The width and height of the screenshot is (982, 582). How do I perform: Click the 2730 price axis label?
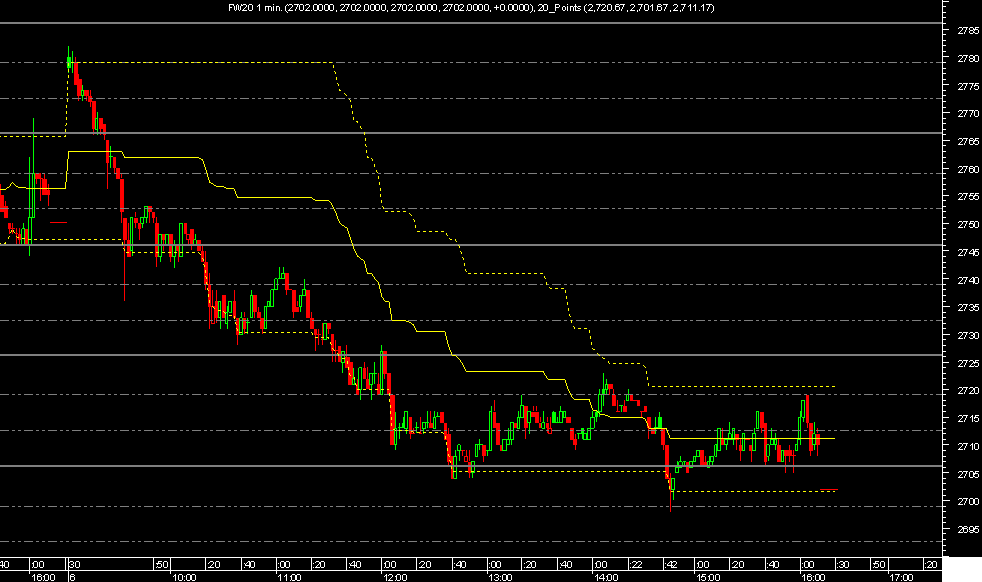(968, 335)
